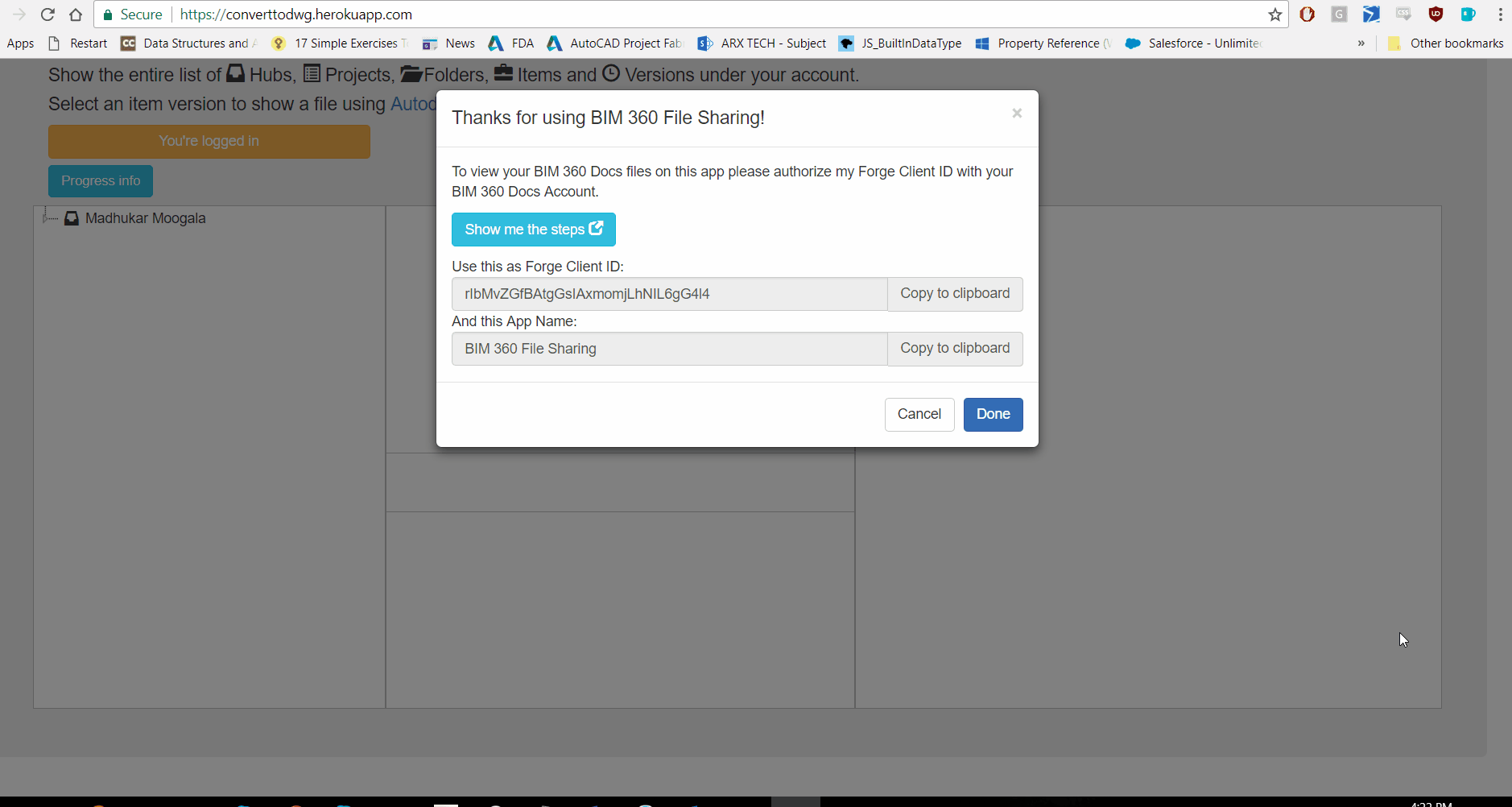Show hidden bookmarks with the chevron

click(1361, 43)
